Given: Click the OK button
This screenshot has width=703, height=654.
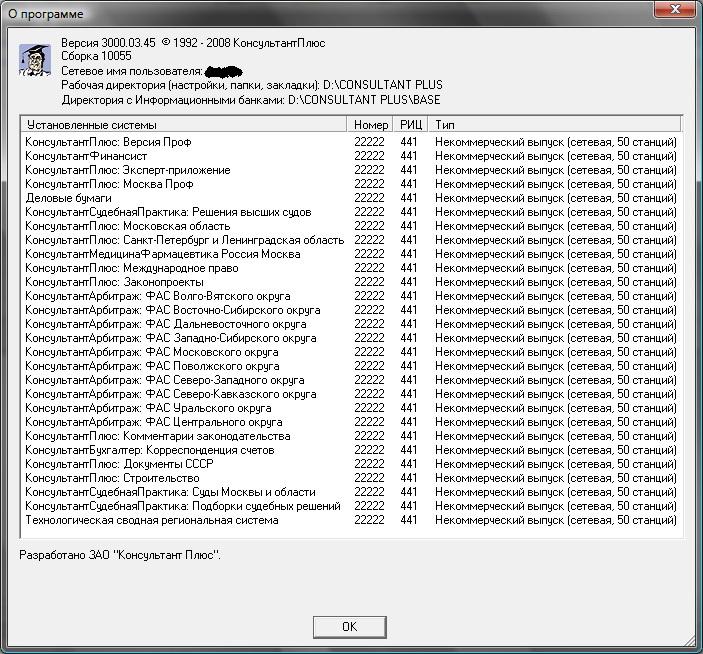Looking at the screenshot, I should 349,626.
